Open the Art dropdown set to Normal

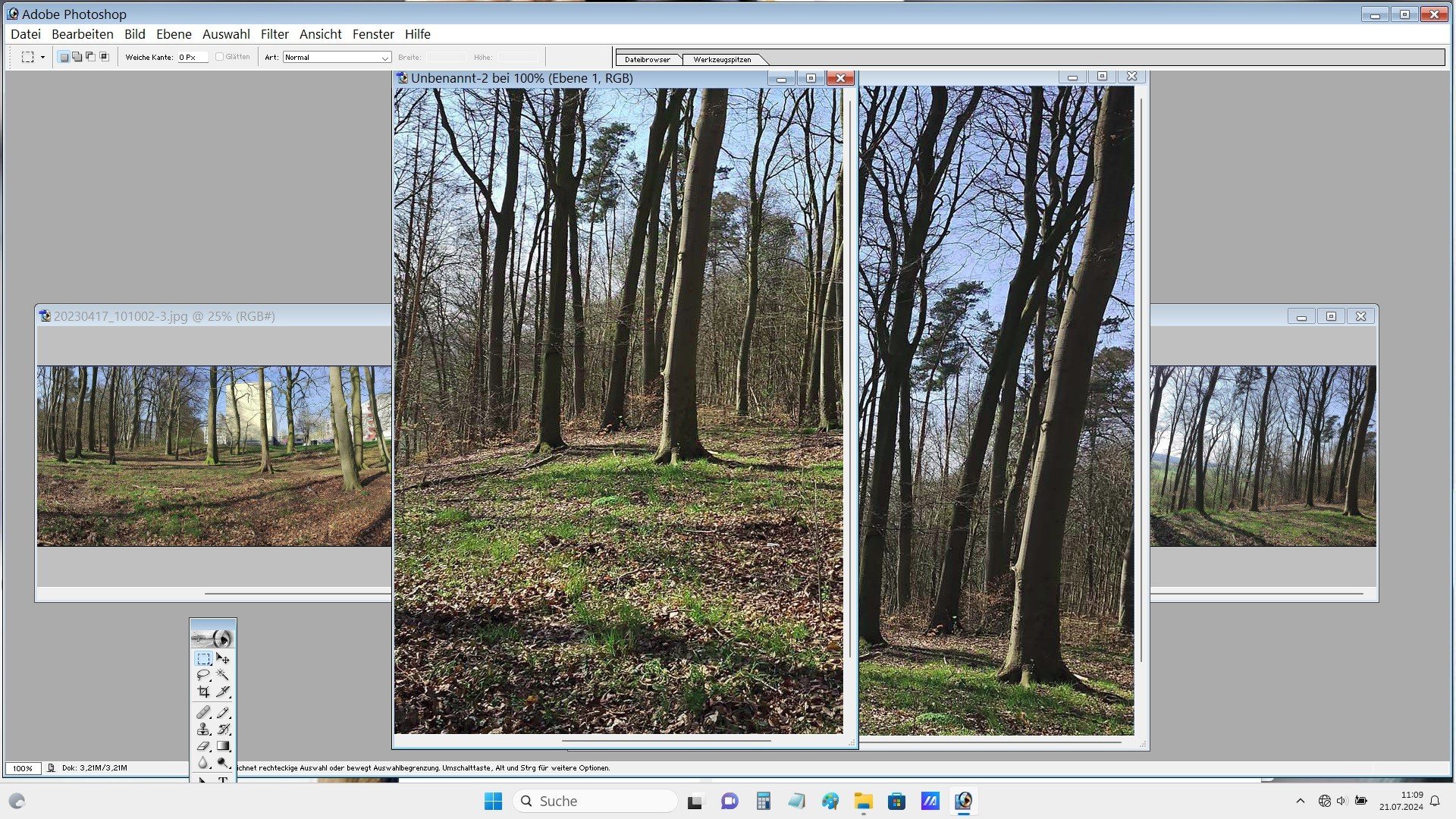[337, 58]
